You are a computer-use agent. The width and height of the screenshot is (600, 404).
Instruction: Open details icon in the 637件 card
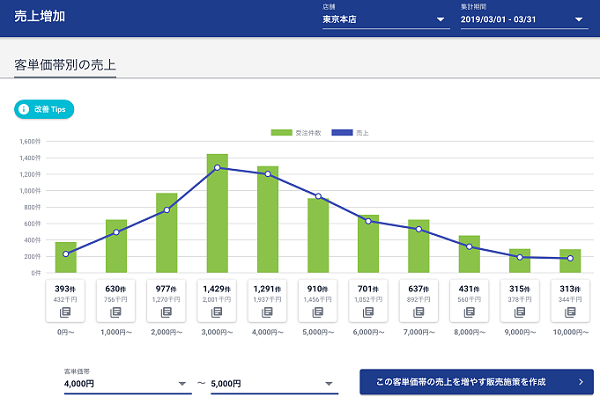(x=419, y=313)
